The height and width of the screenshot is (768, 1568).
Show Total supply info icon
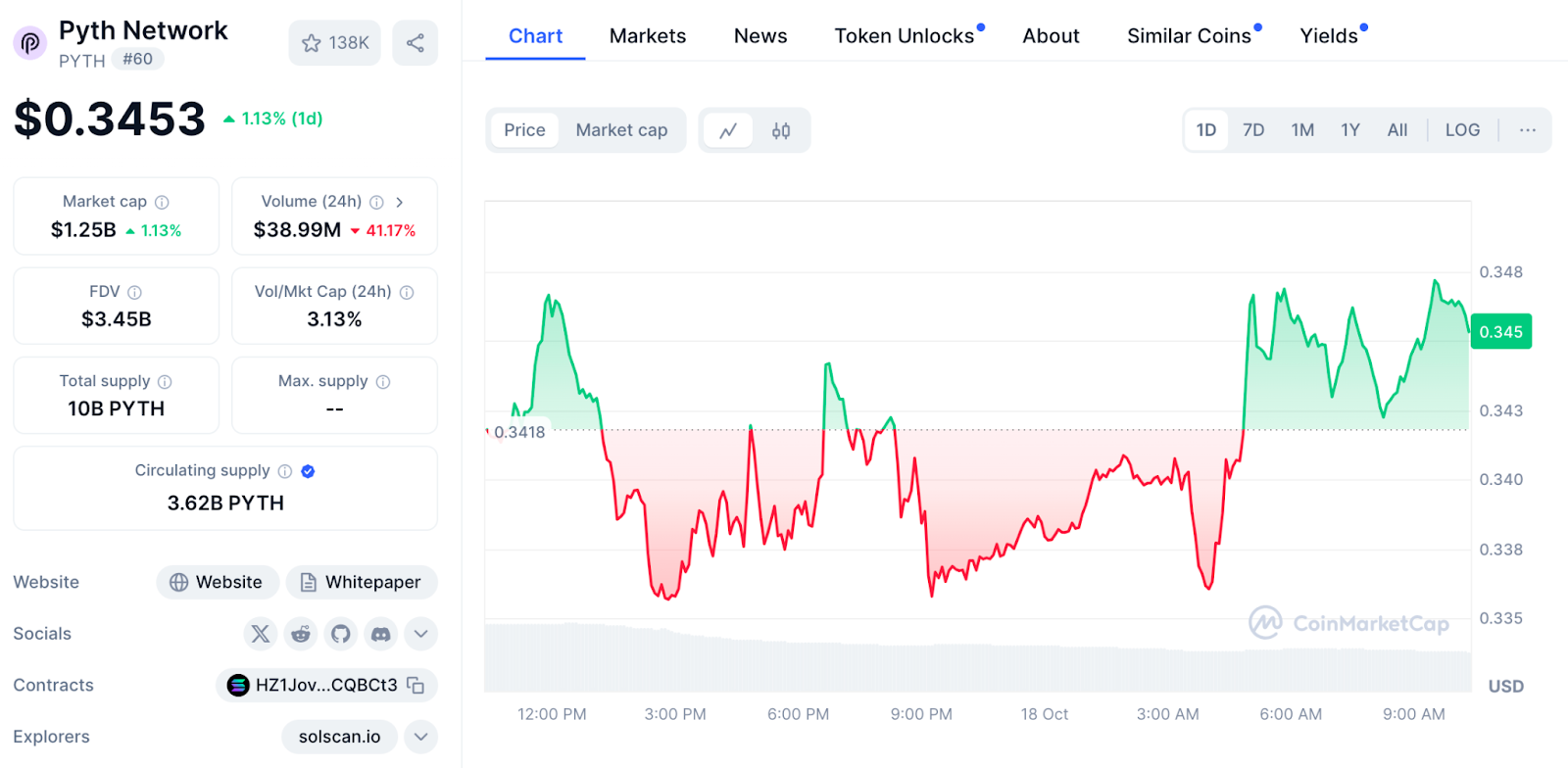pos(165,382)
